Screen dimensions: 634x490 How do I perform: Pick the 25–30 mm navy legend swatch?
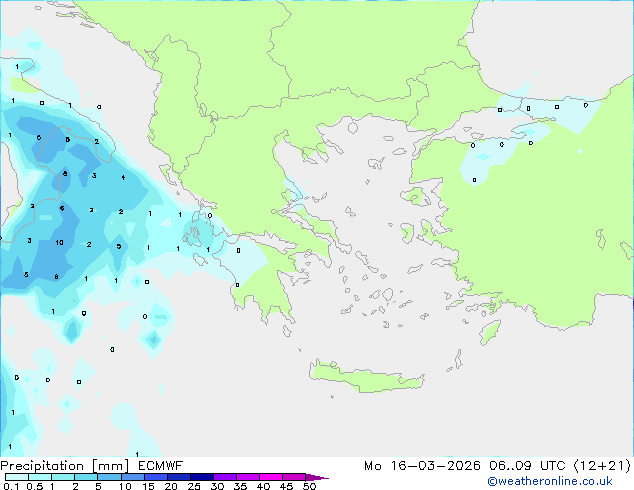[x=202, y=477]
